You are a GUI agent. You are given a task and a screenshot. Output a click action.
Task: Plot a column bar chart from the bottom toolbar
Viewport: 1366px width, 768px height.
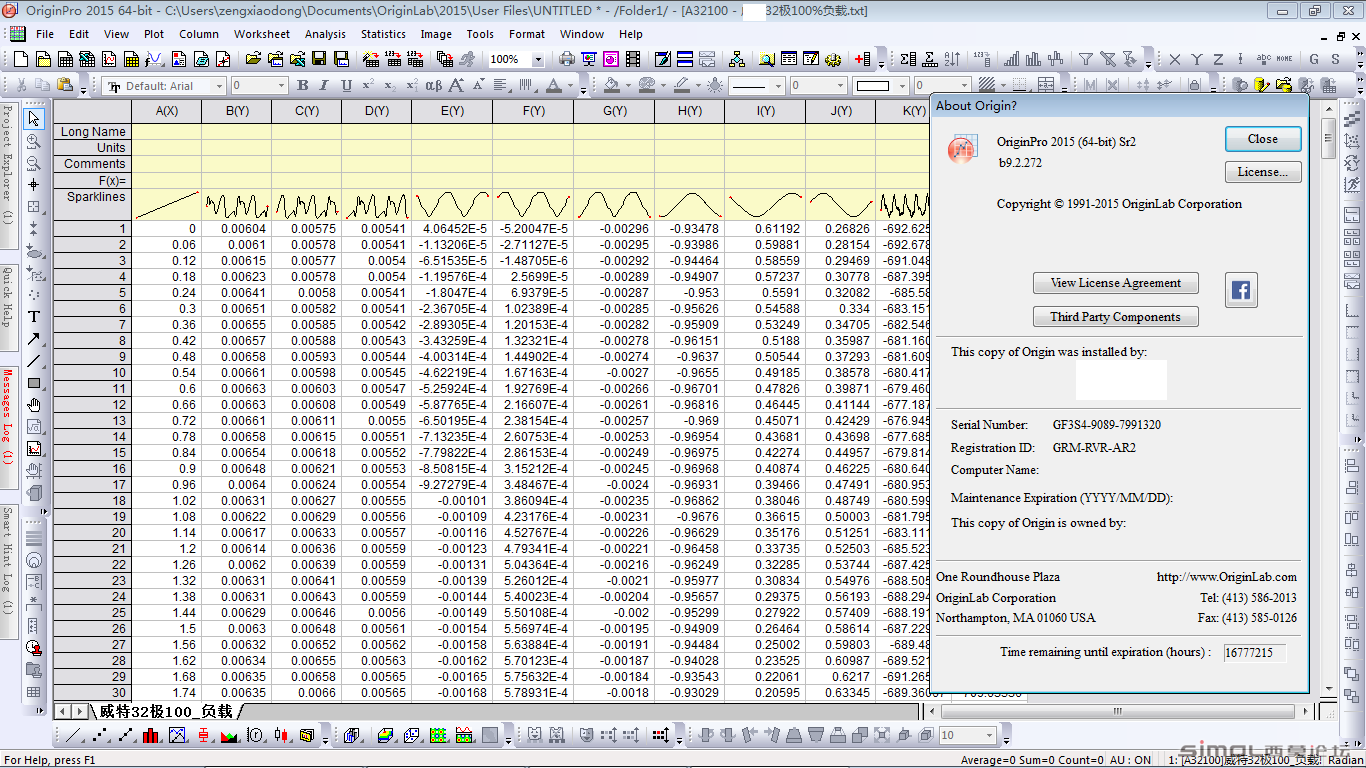coord(151,736)
